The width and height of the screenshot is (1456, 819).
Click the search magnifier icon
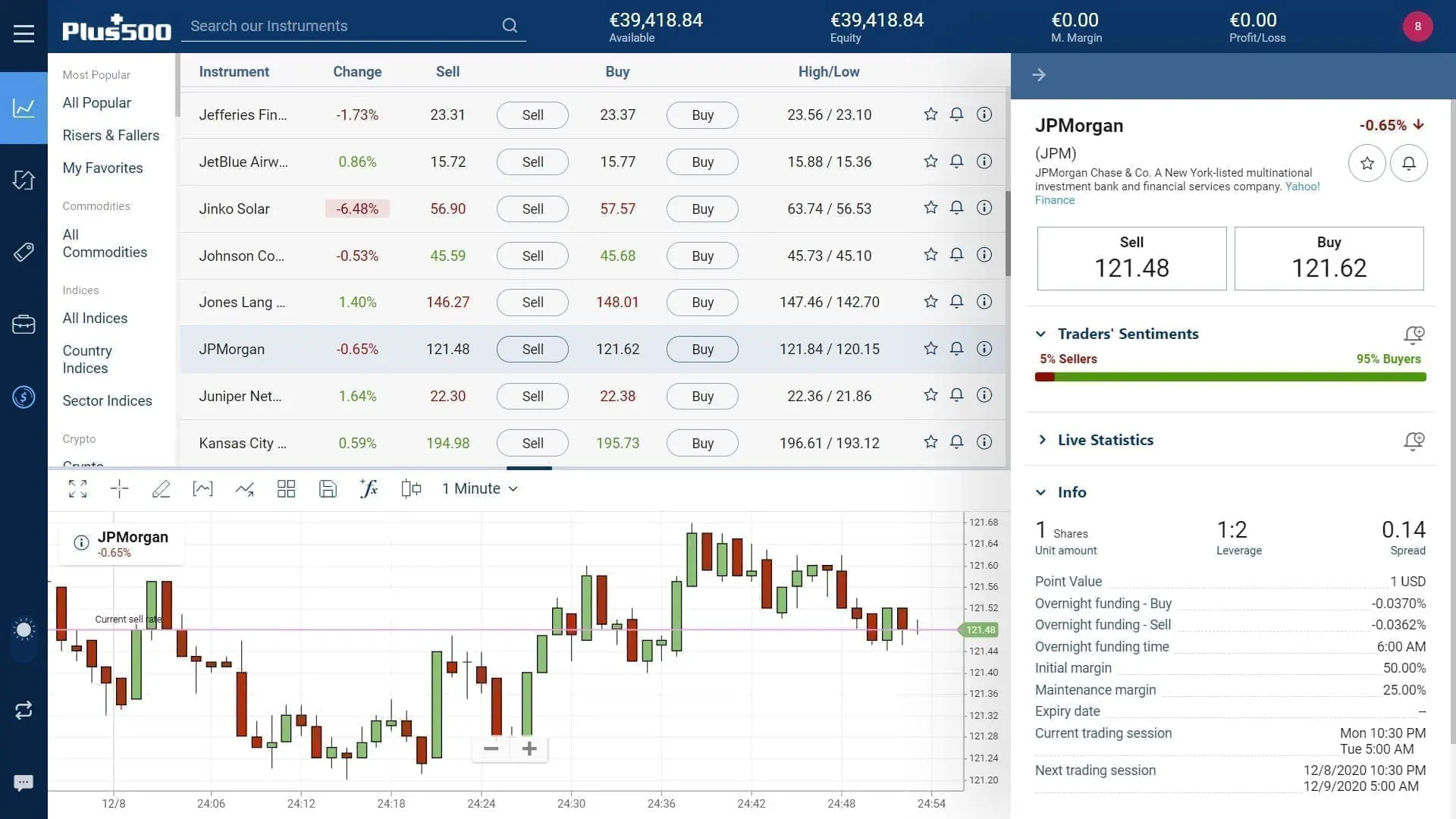pyautogui.click(x=510, y=26)
